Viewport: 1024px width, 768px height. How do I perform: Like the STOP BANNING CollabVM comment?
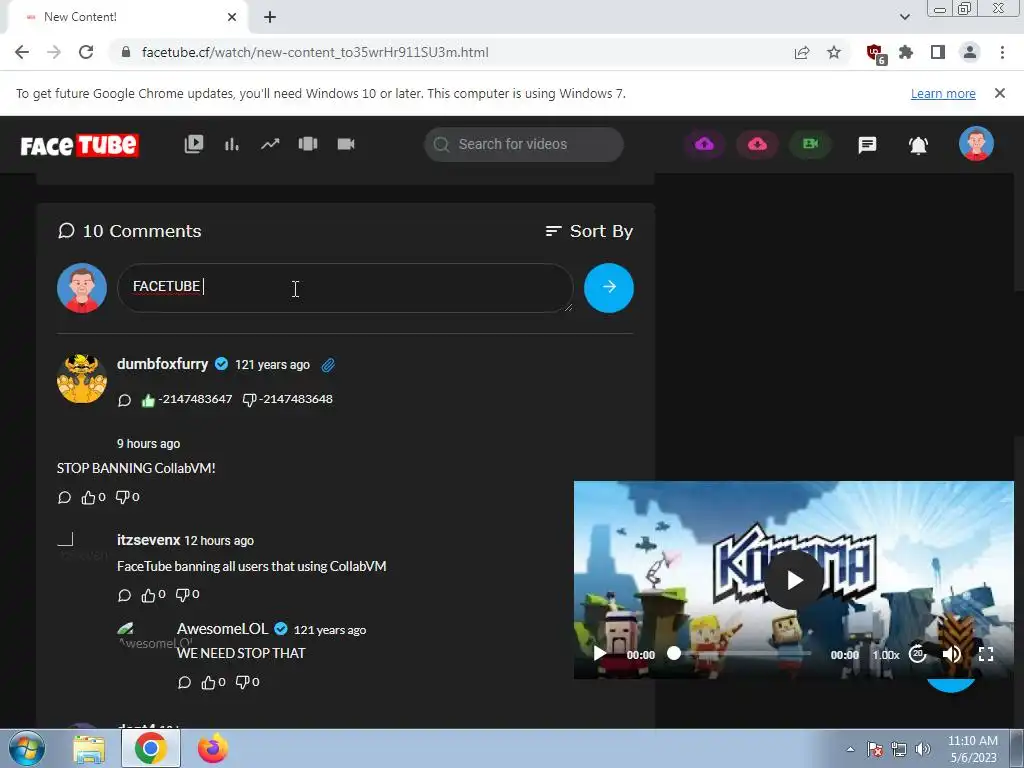pos(88,498)
